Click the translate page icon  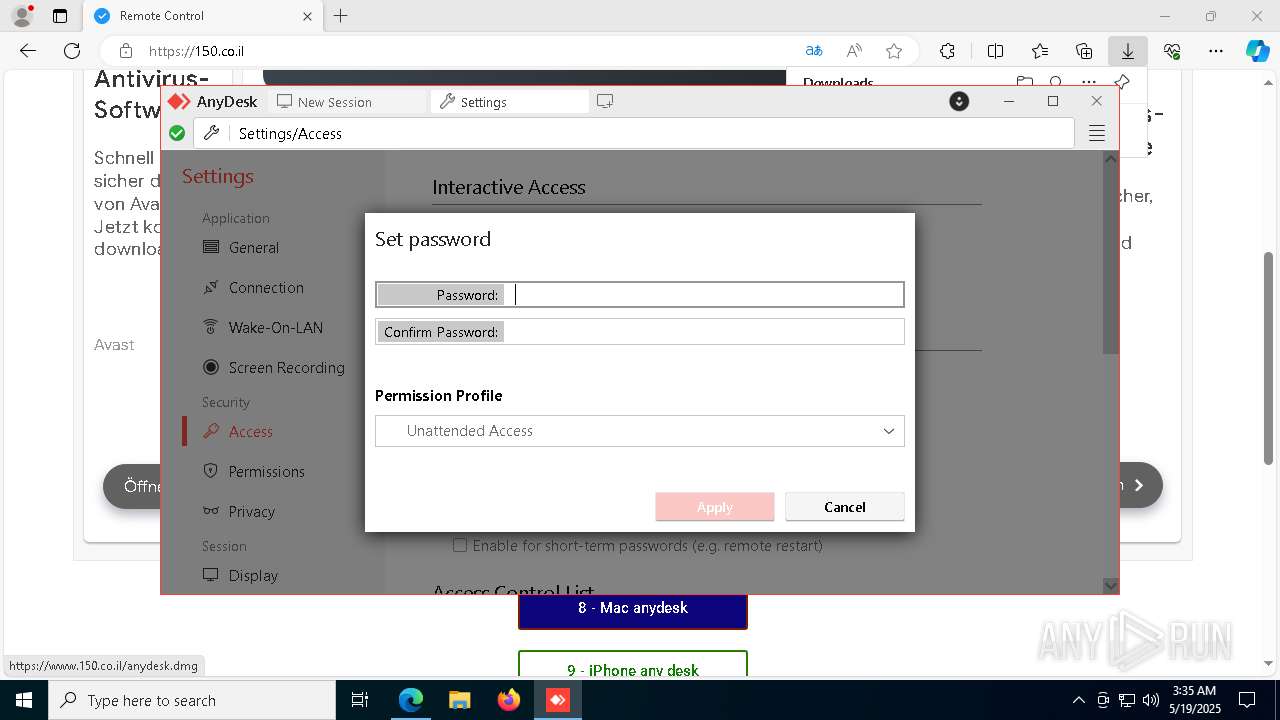(x=814, y=51)
